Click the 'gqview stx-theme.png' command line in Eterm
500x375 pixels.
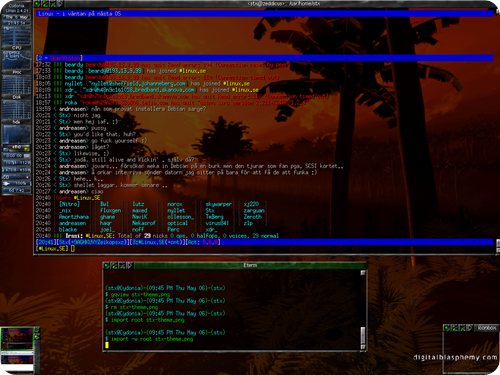click(x=137, y=294)
